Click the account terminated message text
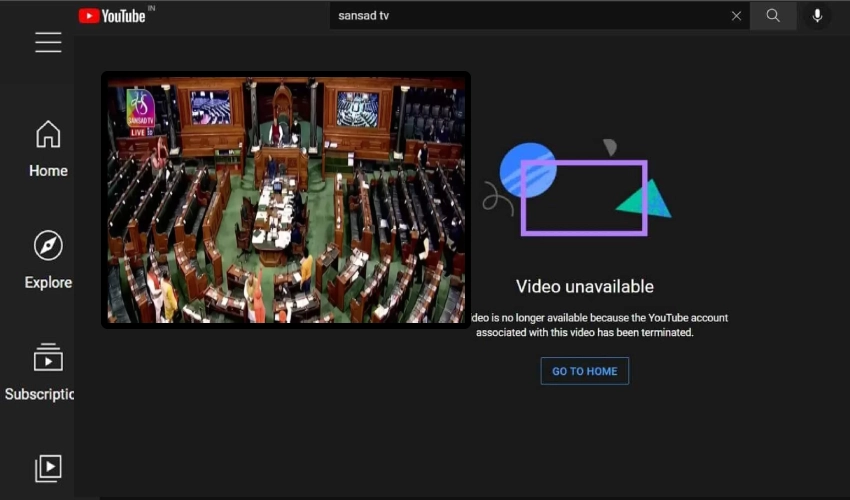Image resolution: width=850 pixels, height=500 pixels. pyautogui.click(x=599, y=325)
